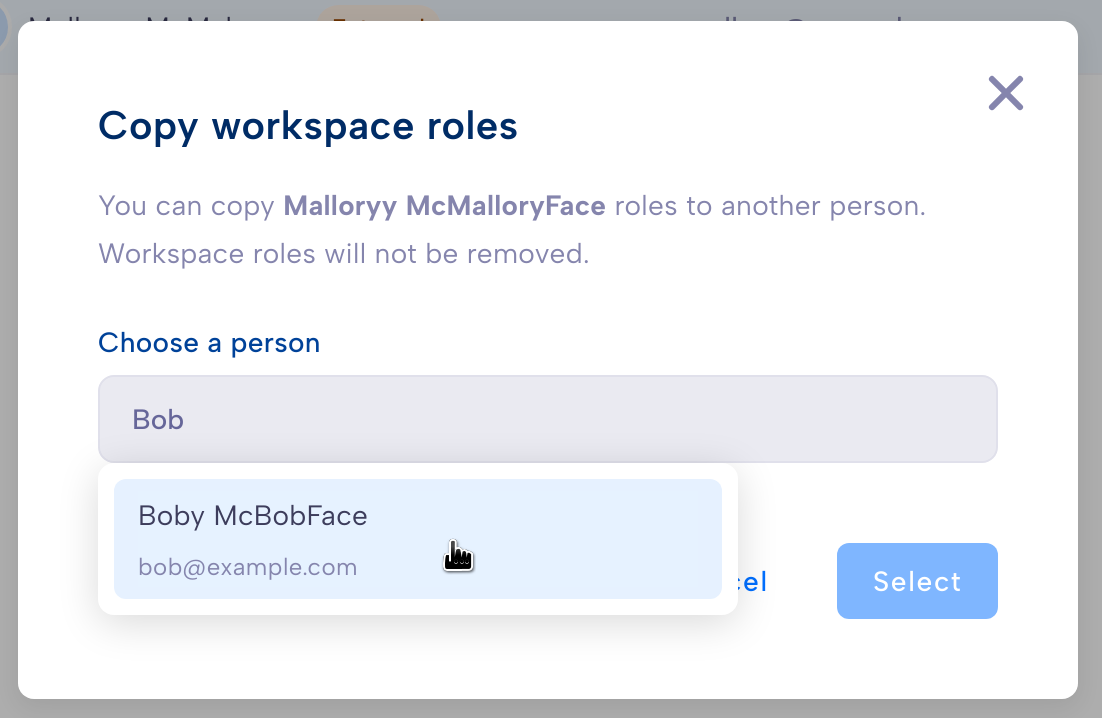Click the partially hidden Cancel link
This screenshot has width=1102, height=718.
click(753, 582)
